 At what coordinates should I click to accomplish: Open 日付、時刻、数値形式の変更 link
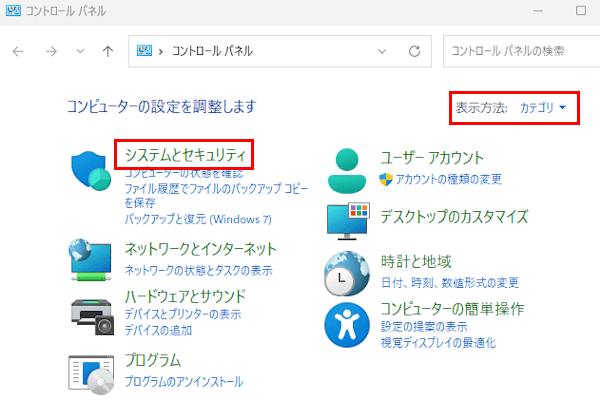450,282
